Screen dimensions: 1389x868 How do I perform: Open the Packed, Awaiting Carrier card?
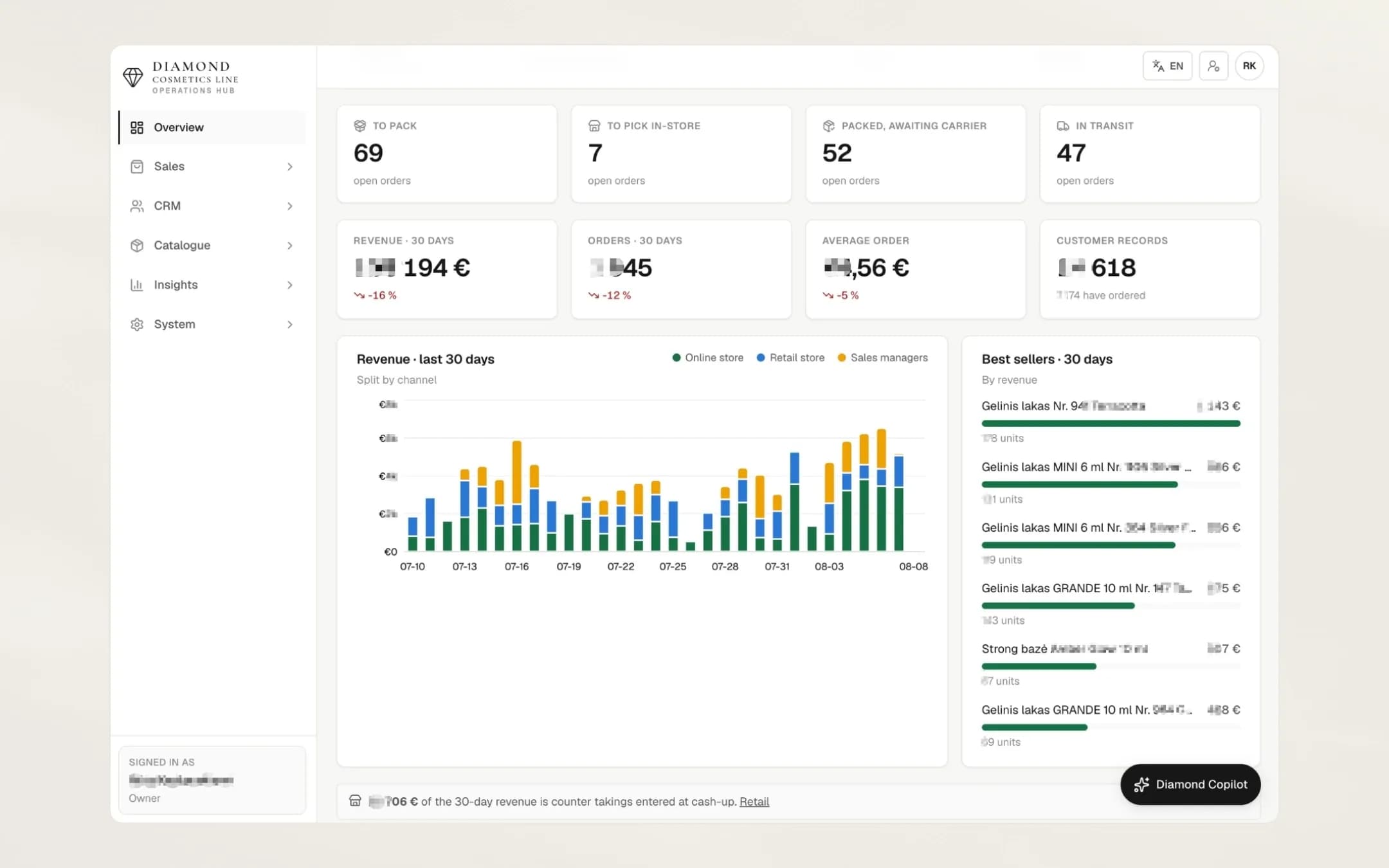coord(916,154)
